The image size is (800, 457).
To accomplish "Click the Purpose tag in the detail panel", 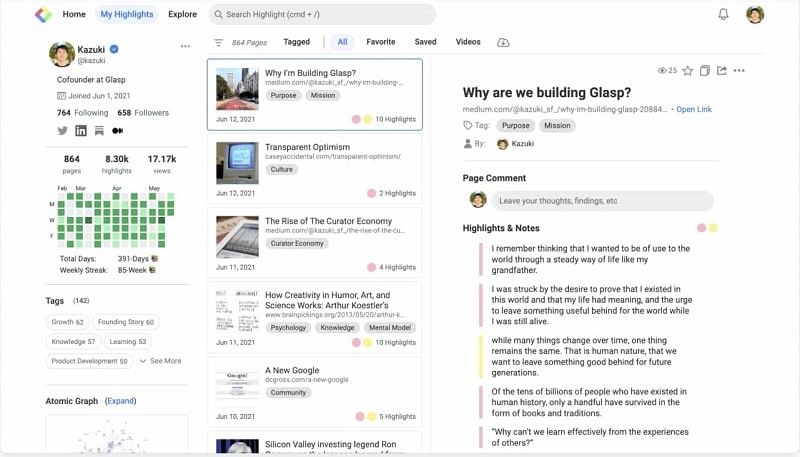I will coord(515,125).
